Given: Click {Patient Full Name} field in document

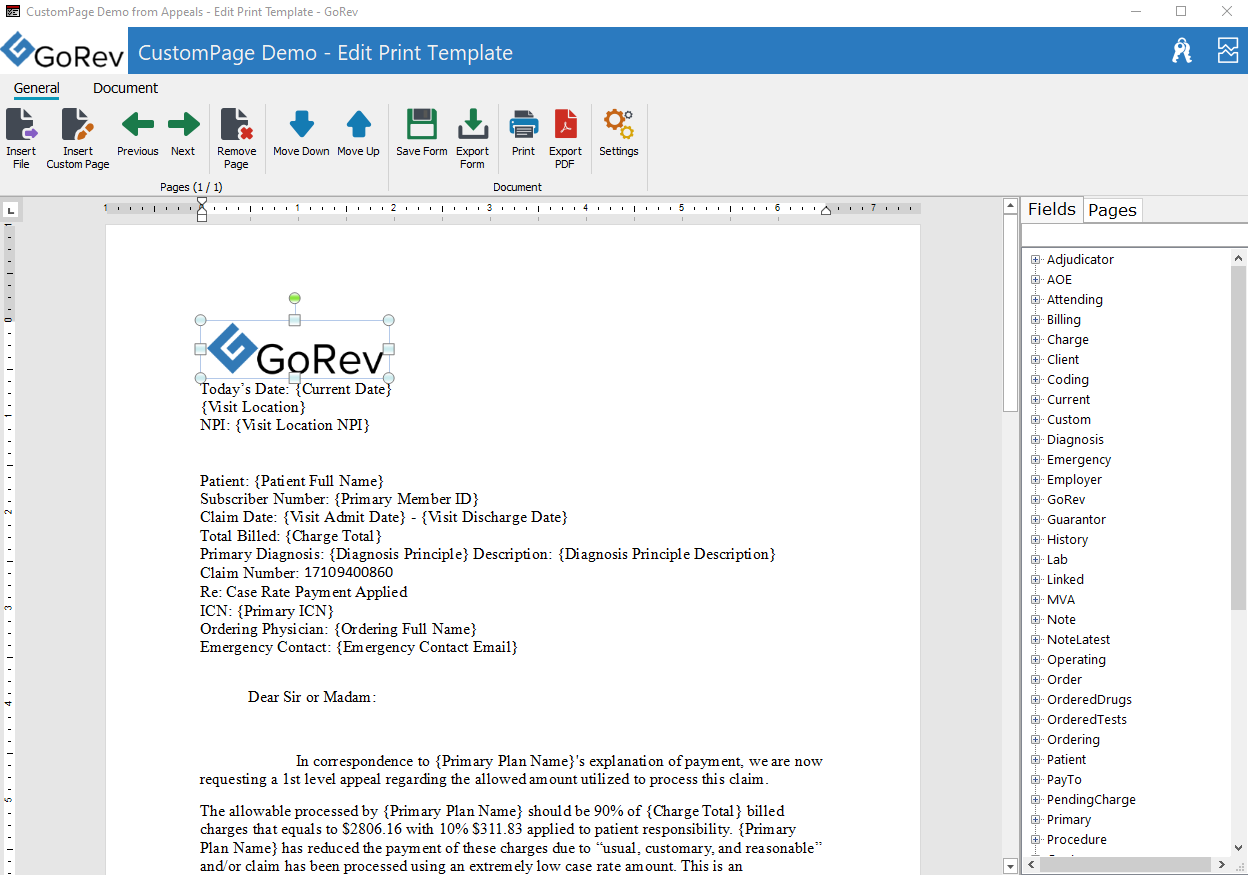Looking at the screenshot, I should [319, 481].
